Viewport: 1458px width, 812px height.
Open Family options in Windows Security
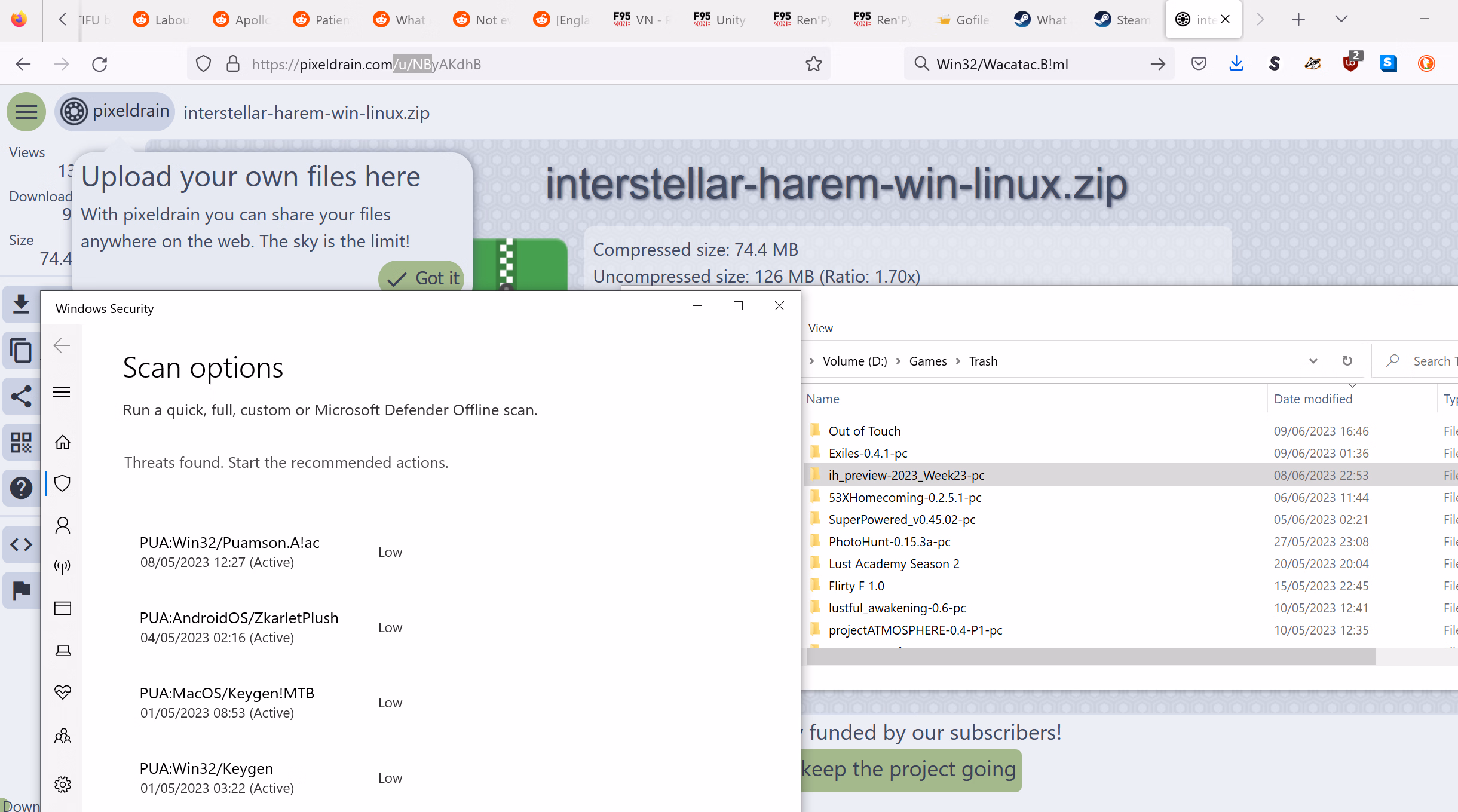(63, 736)
